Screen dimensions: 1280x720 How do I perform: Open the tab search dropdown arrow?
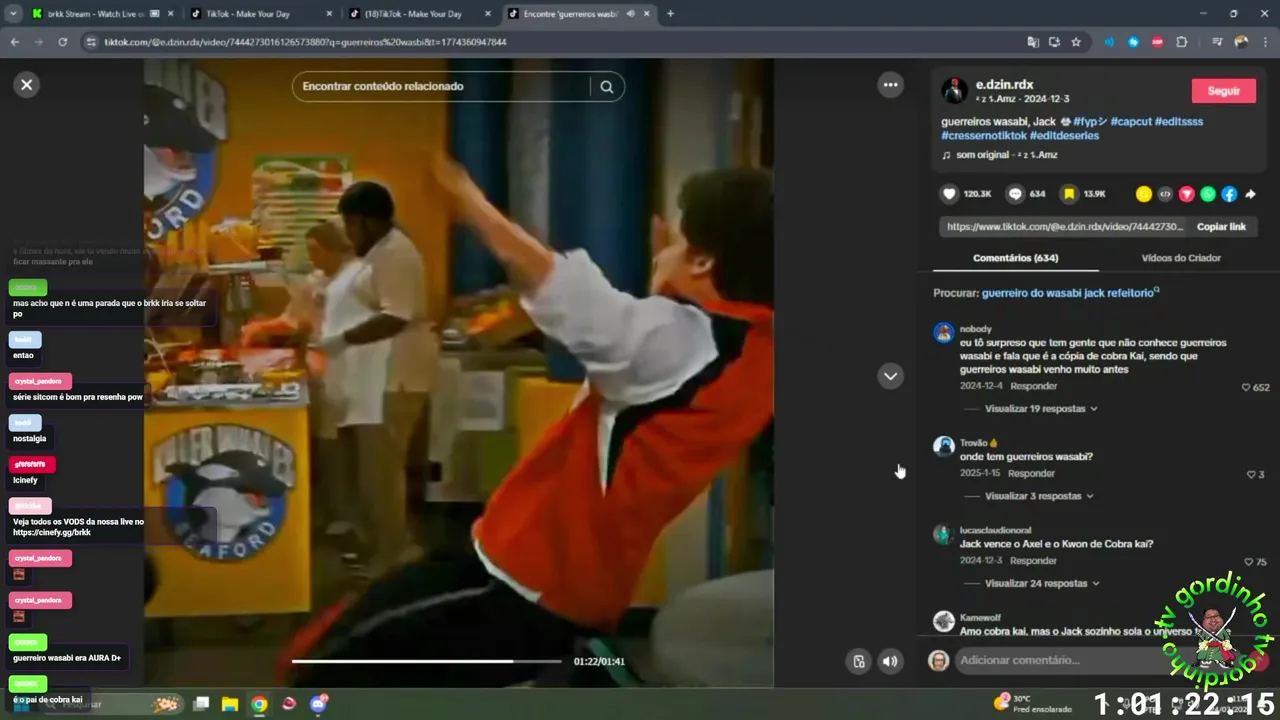[13, 14]
